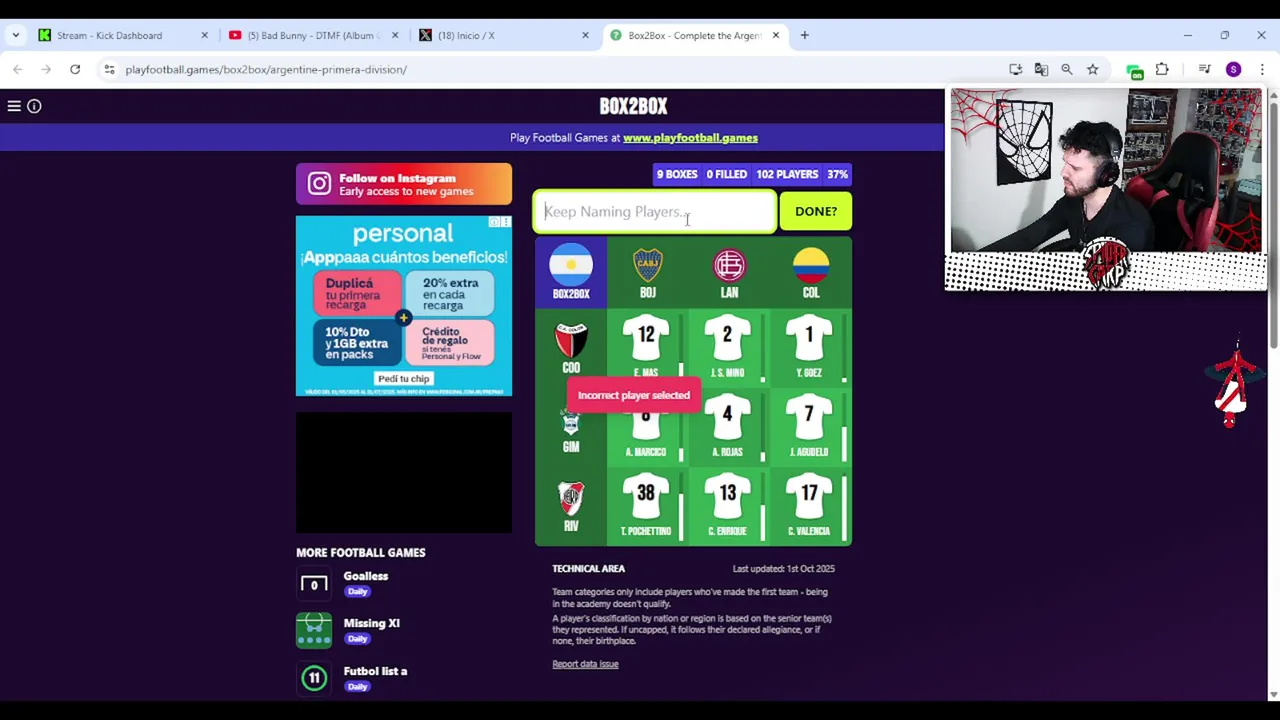Image resolution: width=1280 pixels, height=720 pixels.
Task: Click the 0 FILLED stat badge
Action: pos(727,174)
